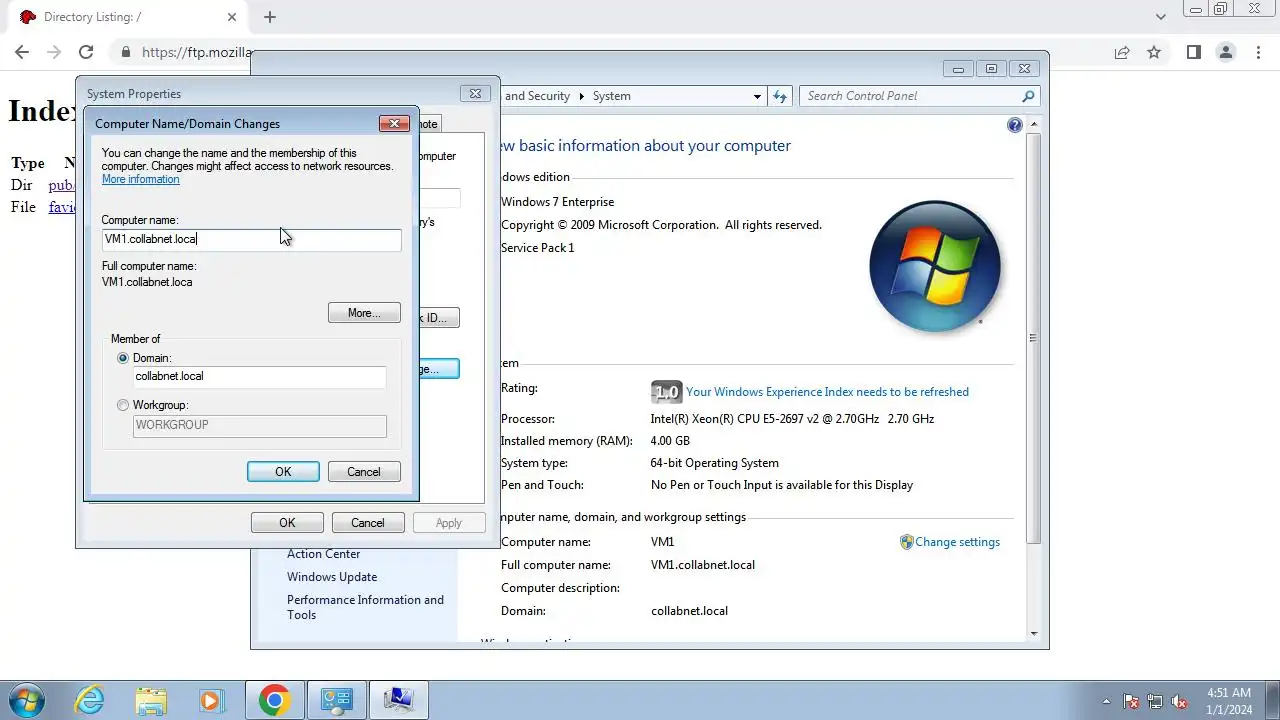Bookmark this page star icon
The width and height of the screenshot is (1280, 720).
(1154, 52)
